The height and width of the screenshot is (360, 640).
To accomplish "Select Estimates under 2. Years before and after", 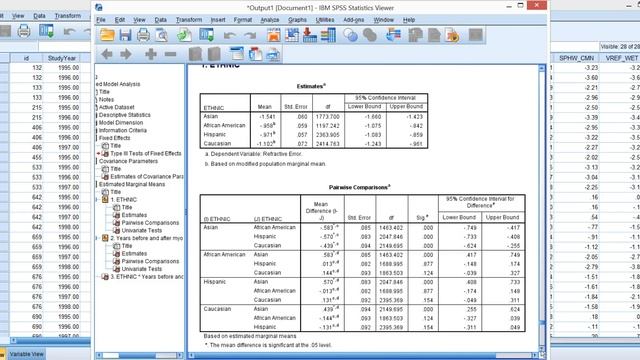I will pos(134,253).
